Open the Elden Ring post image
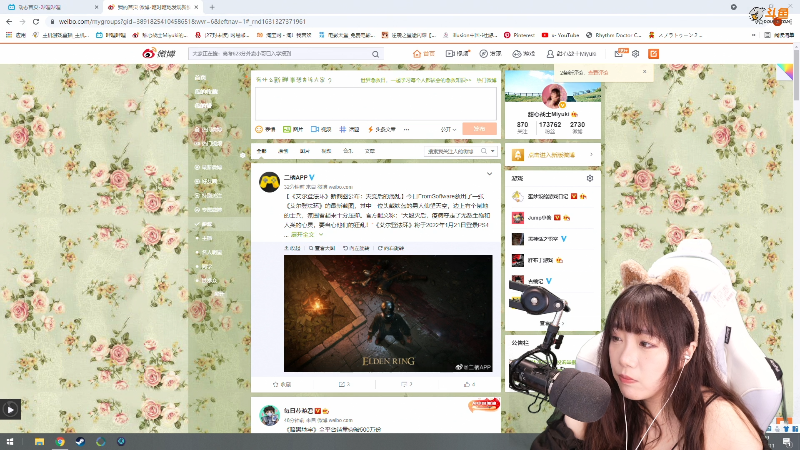This screenshot has width=800, height=450. click(388, 313)
